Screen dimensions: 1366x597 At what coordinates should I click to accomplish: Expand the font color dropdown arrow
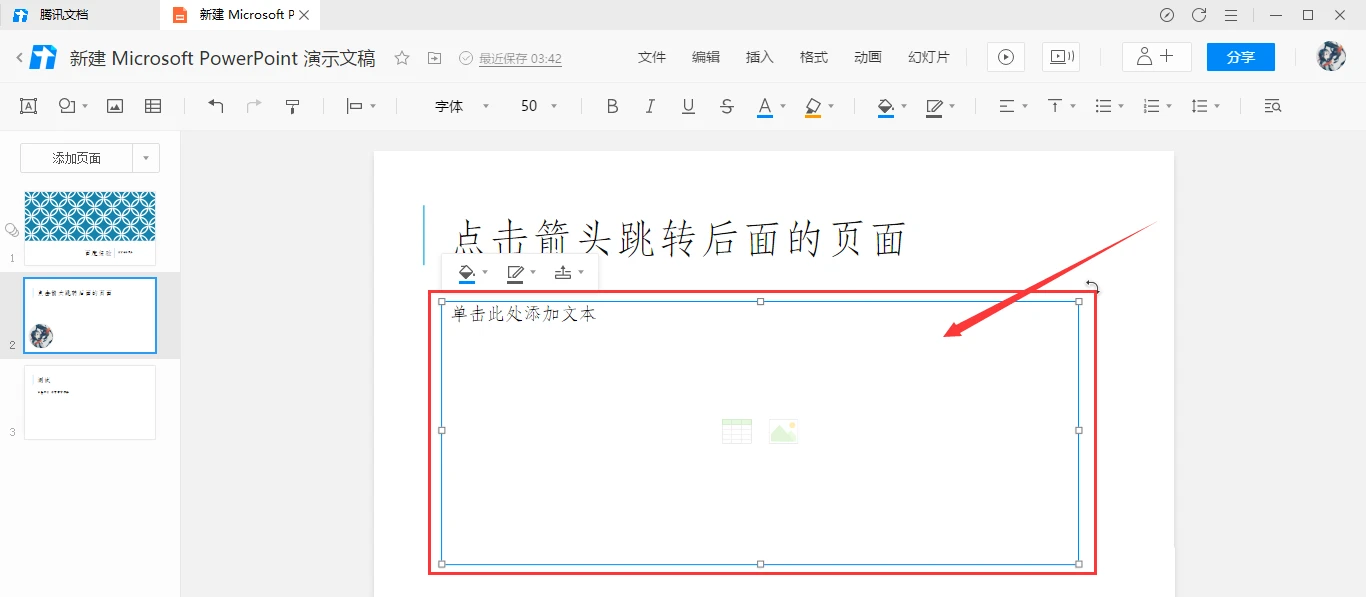tap(783, 106)
